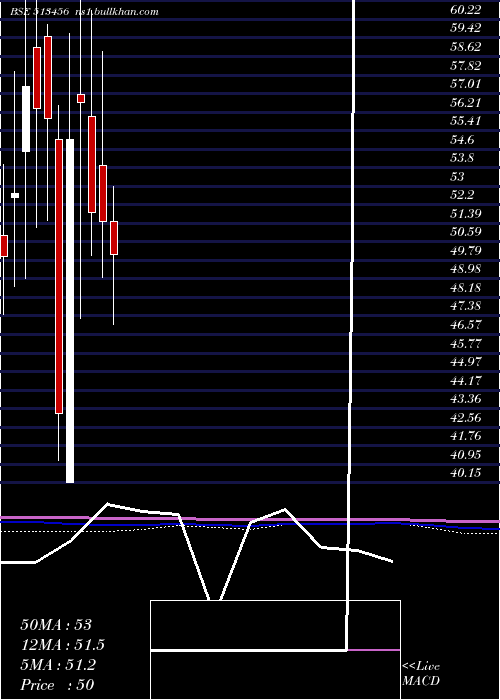Select the 43.36 price level label
Screen dimensions: 500x700
click(x=466, y=399)
